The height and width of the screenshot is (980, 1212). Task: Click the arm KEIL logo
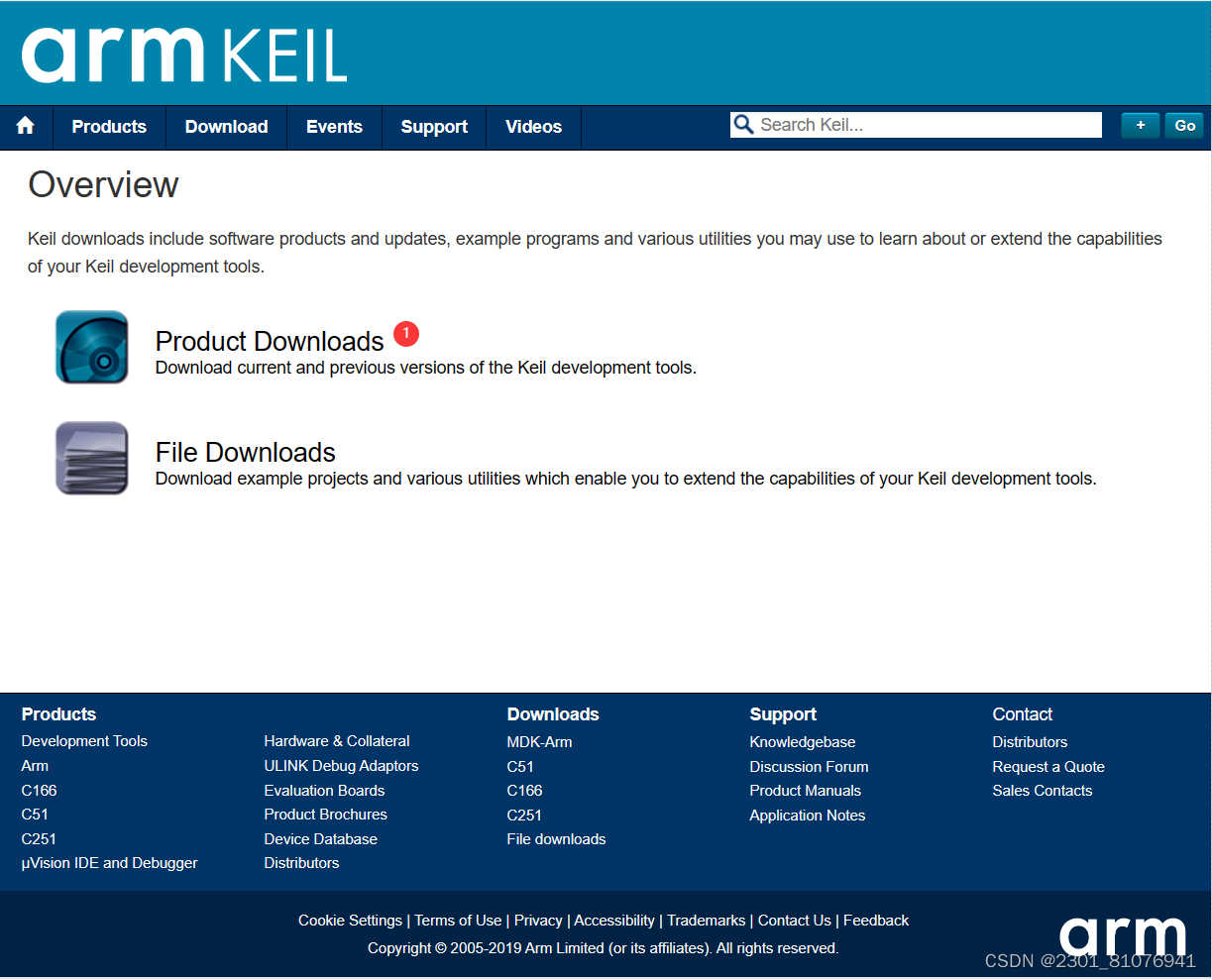(184, 54)
